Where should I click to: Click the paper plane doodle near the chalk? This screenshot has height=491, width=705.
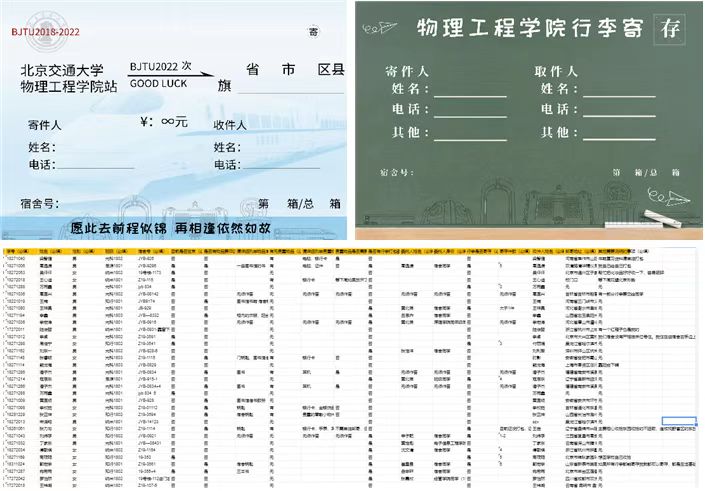coord(668,197)
